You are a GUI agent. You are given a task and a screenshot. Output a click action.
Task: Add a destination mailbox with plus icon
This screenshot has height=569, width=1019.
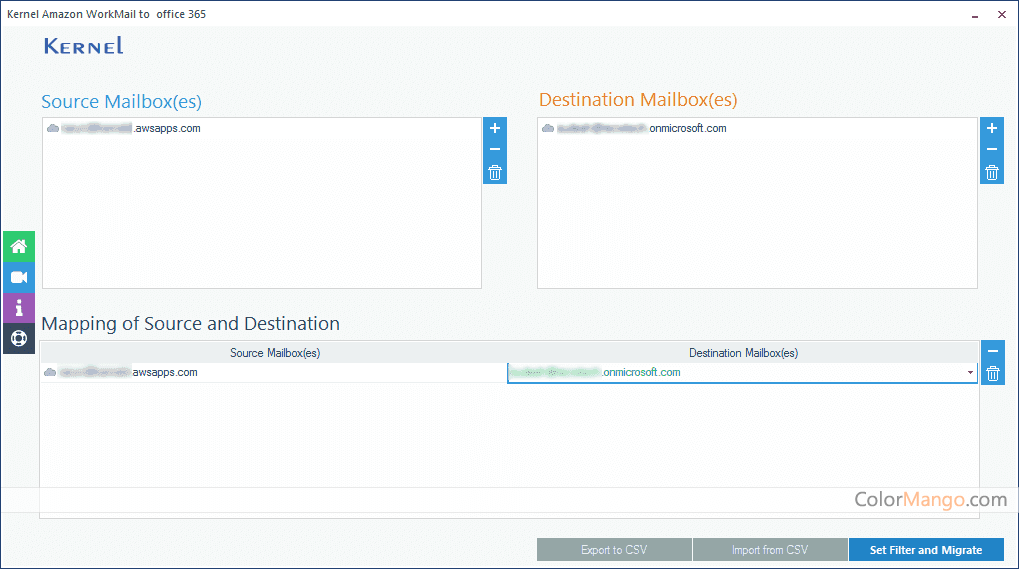tap(991, 128)
